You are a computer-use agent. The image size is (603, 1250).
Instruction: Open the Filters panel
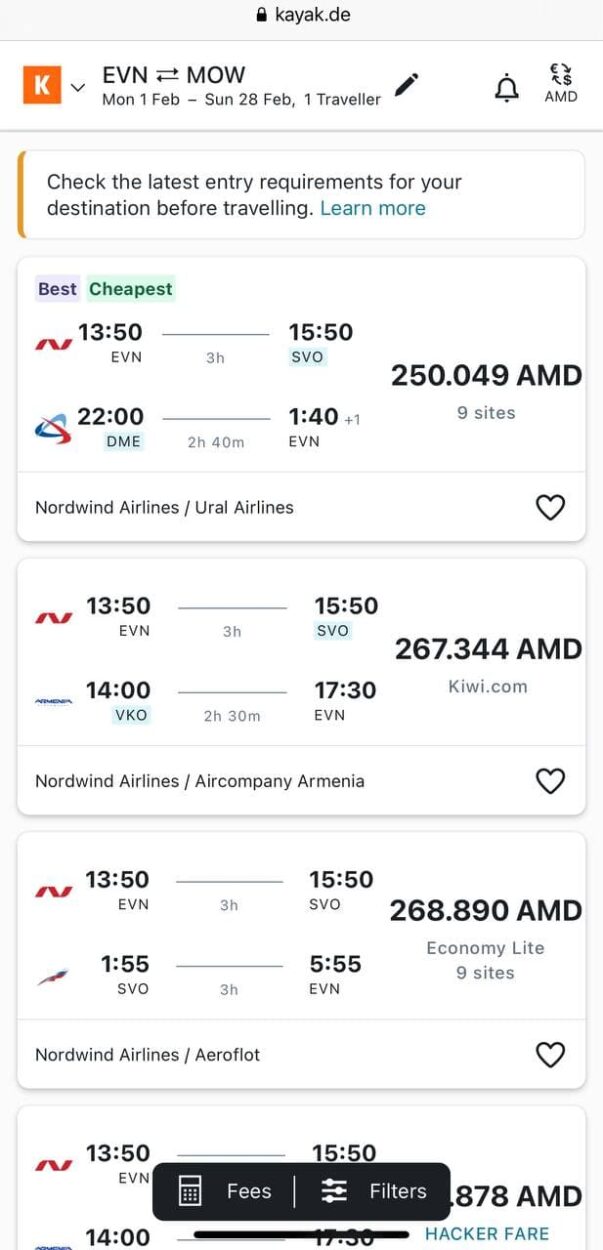coord(374,1191)
